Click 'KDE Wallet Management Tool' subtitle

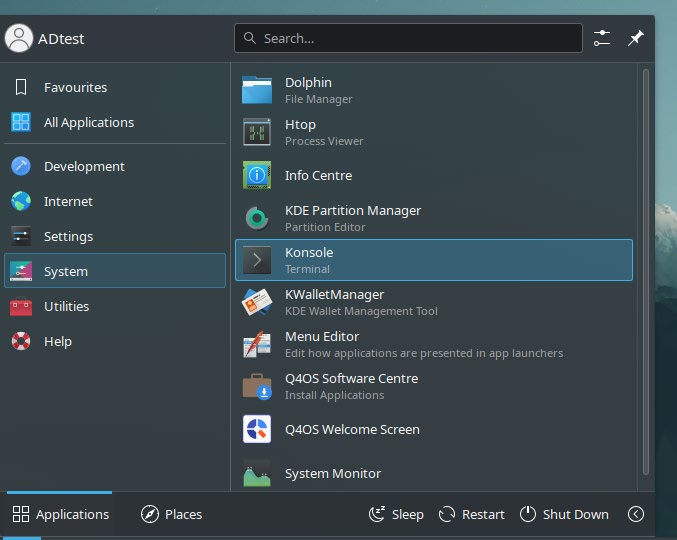coord(361,311)
